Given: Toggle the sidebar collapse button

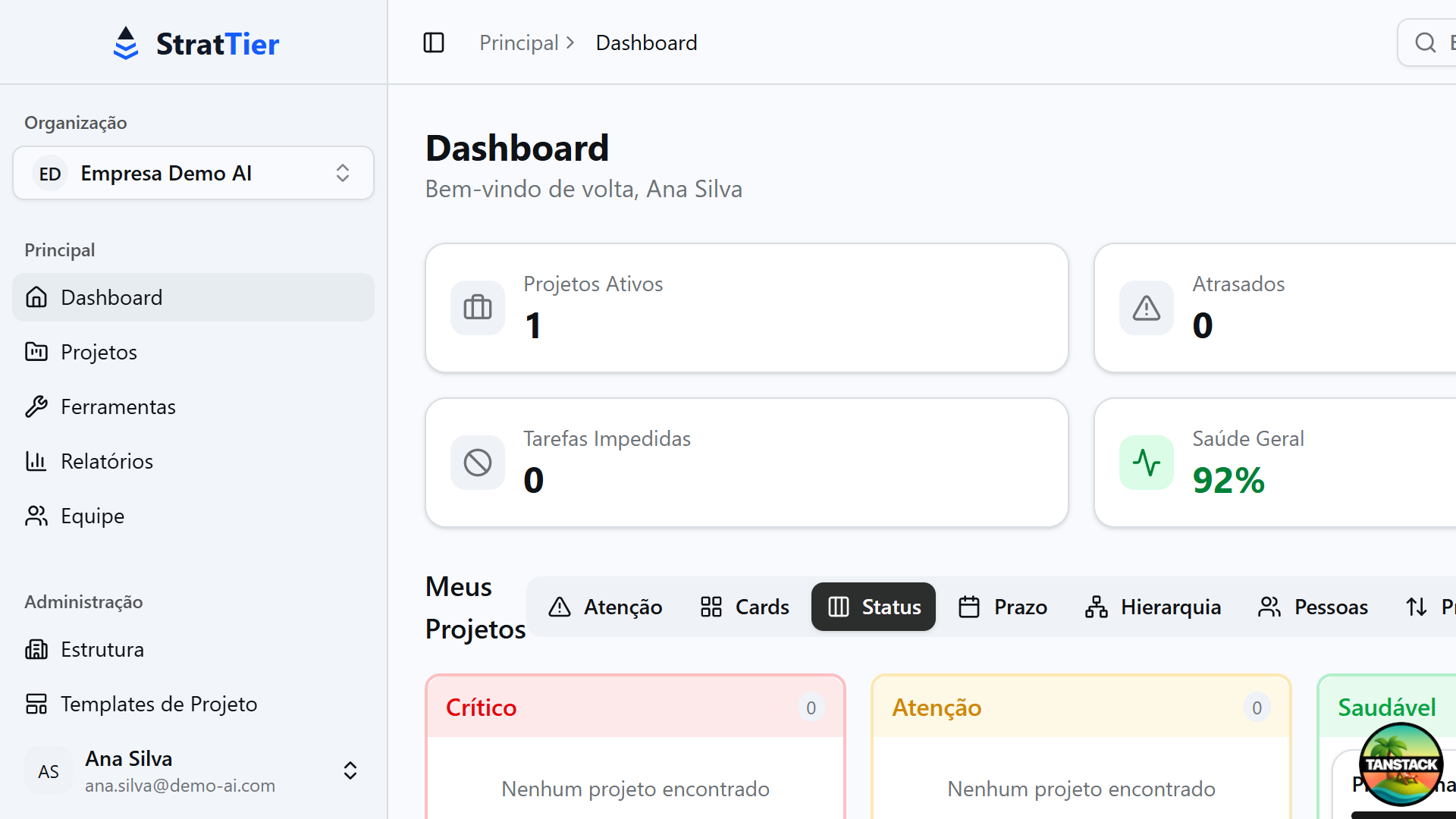Looking at the screenshot, I should tap(433, 42).
